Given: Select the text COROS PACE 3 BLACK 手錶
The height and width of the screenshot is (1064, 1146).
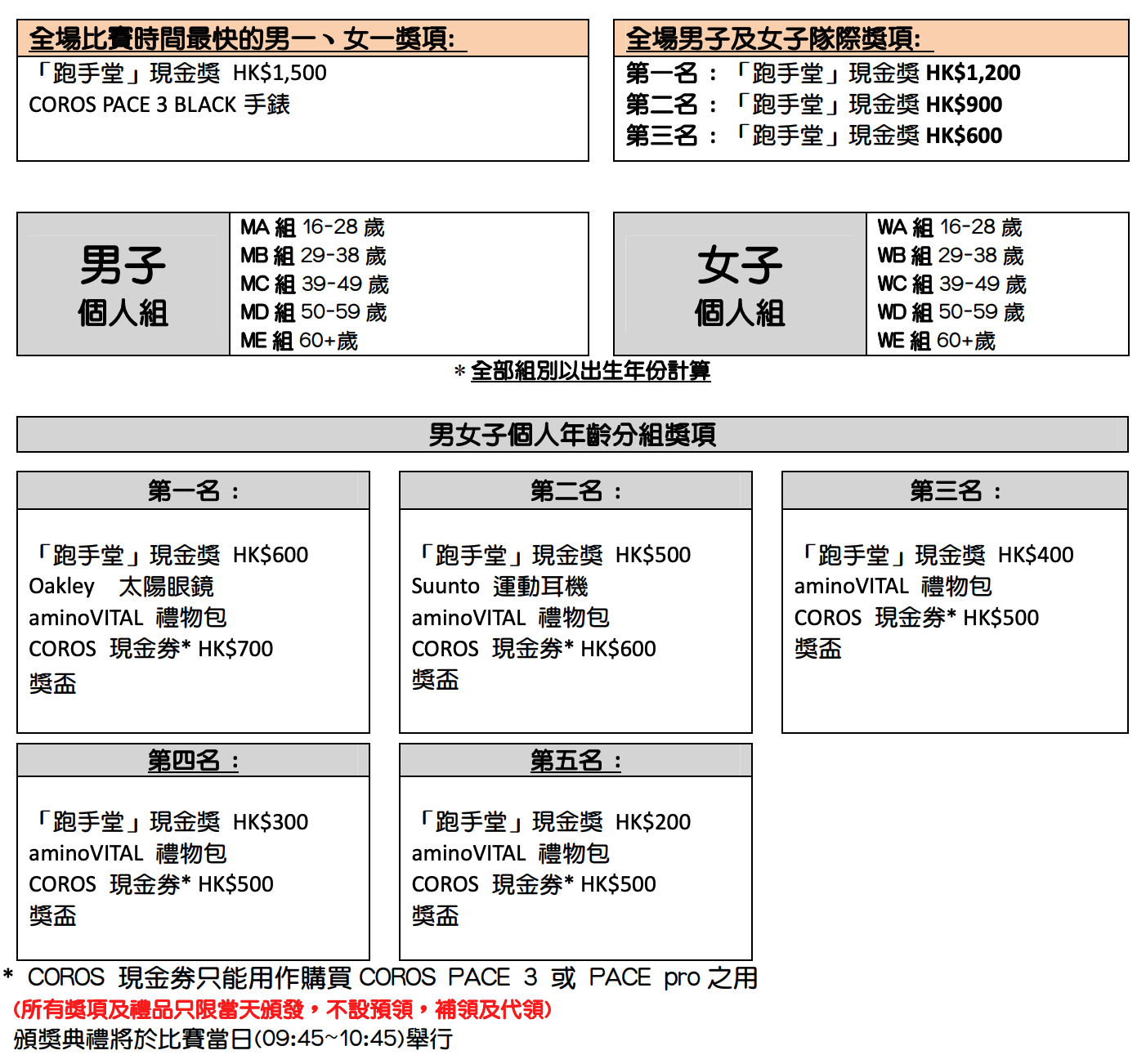Looking at the screenshot, I should point(159,105).
